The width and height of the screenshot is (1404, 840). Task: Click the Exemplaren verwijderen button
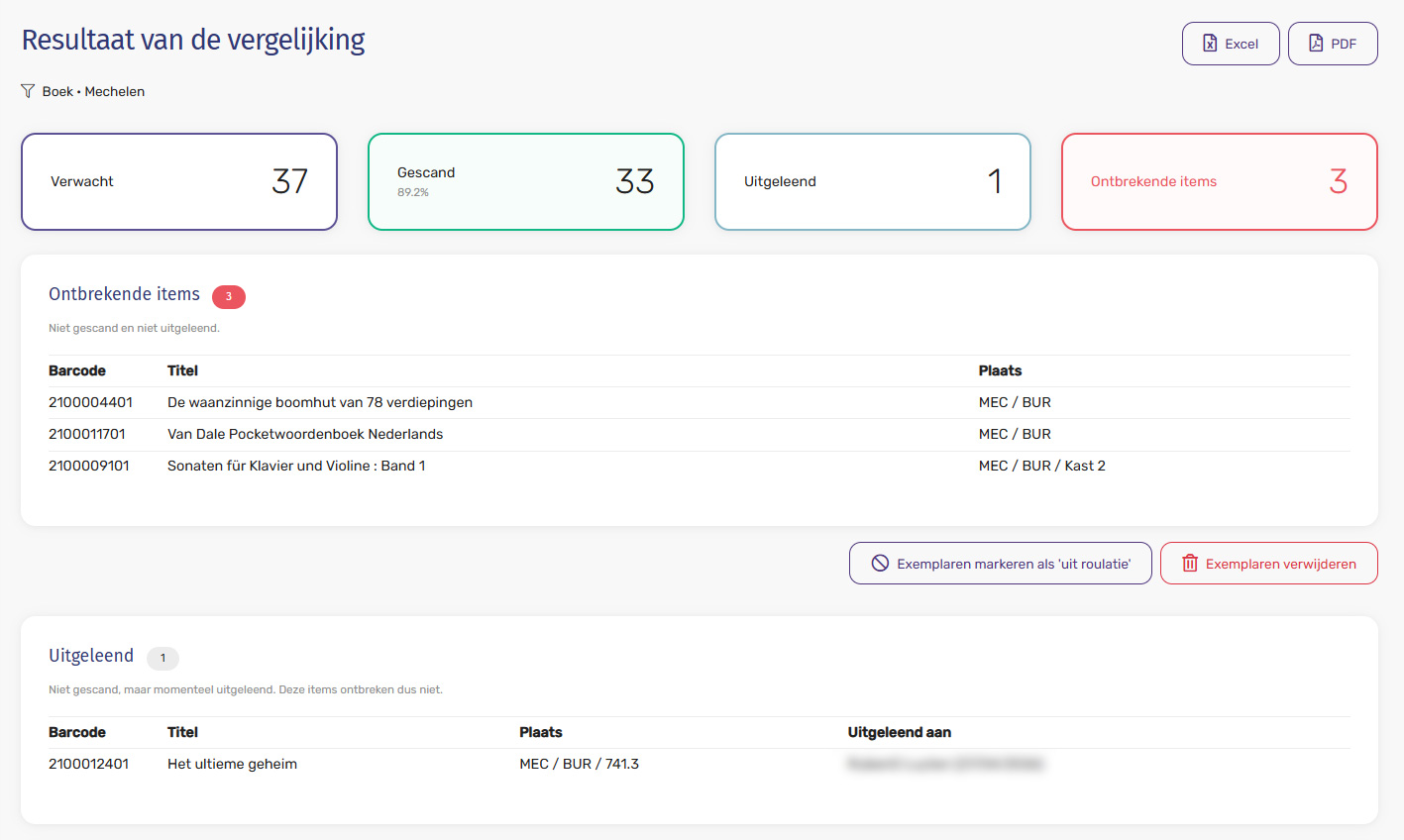1269,563
